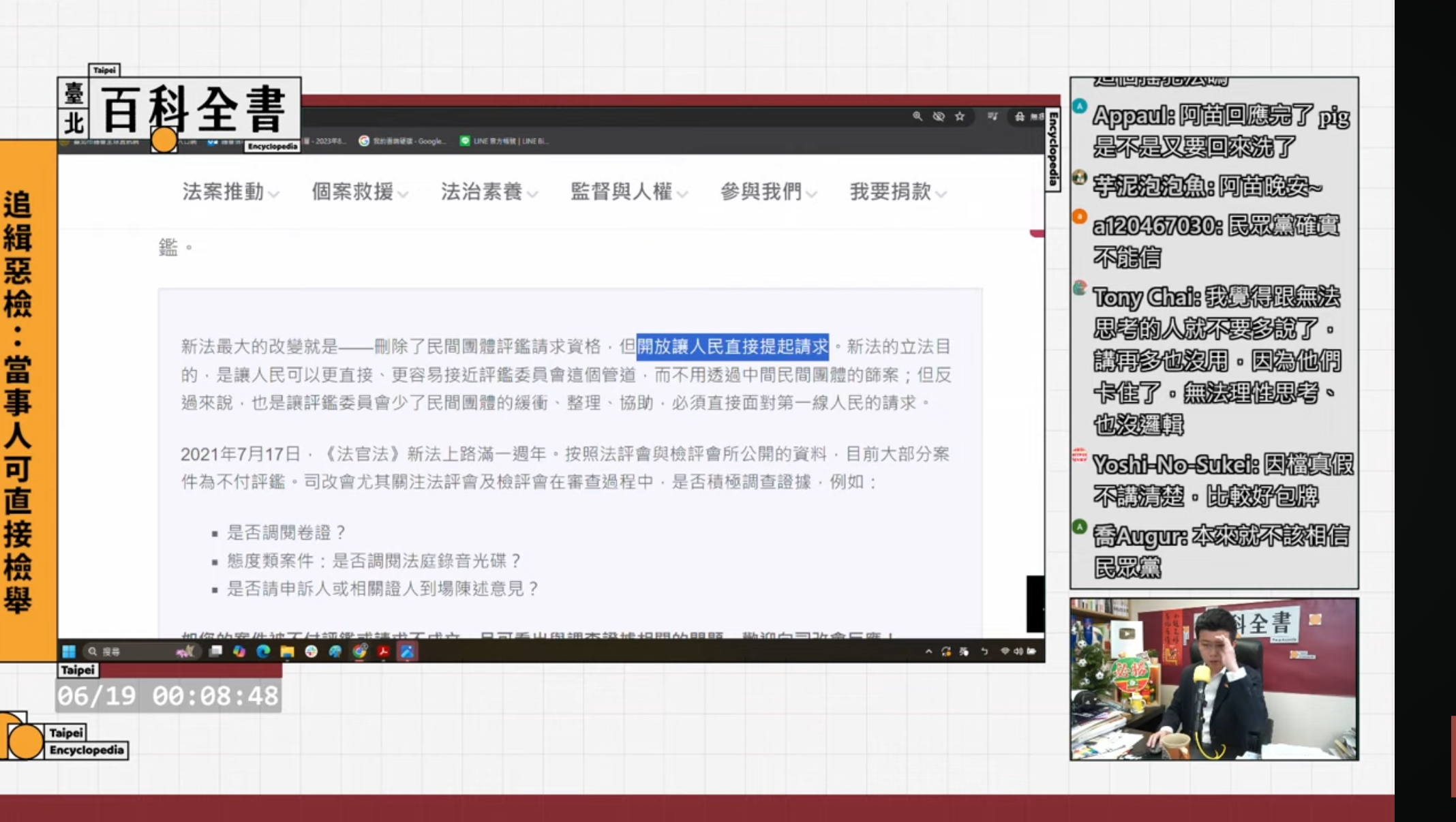This screenshot has height=822, width=1456.
Task: Click the volume speaker tray icon
Action: click(1018, 652)
